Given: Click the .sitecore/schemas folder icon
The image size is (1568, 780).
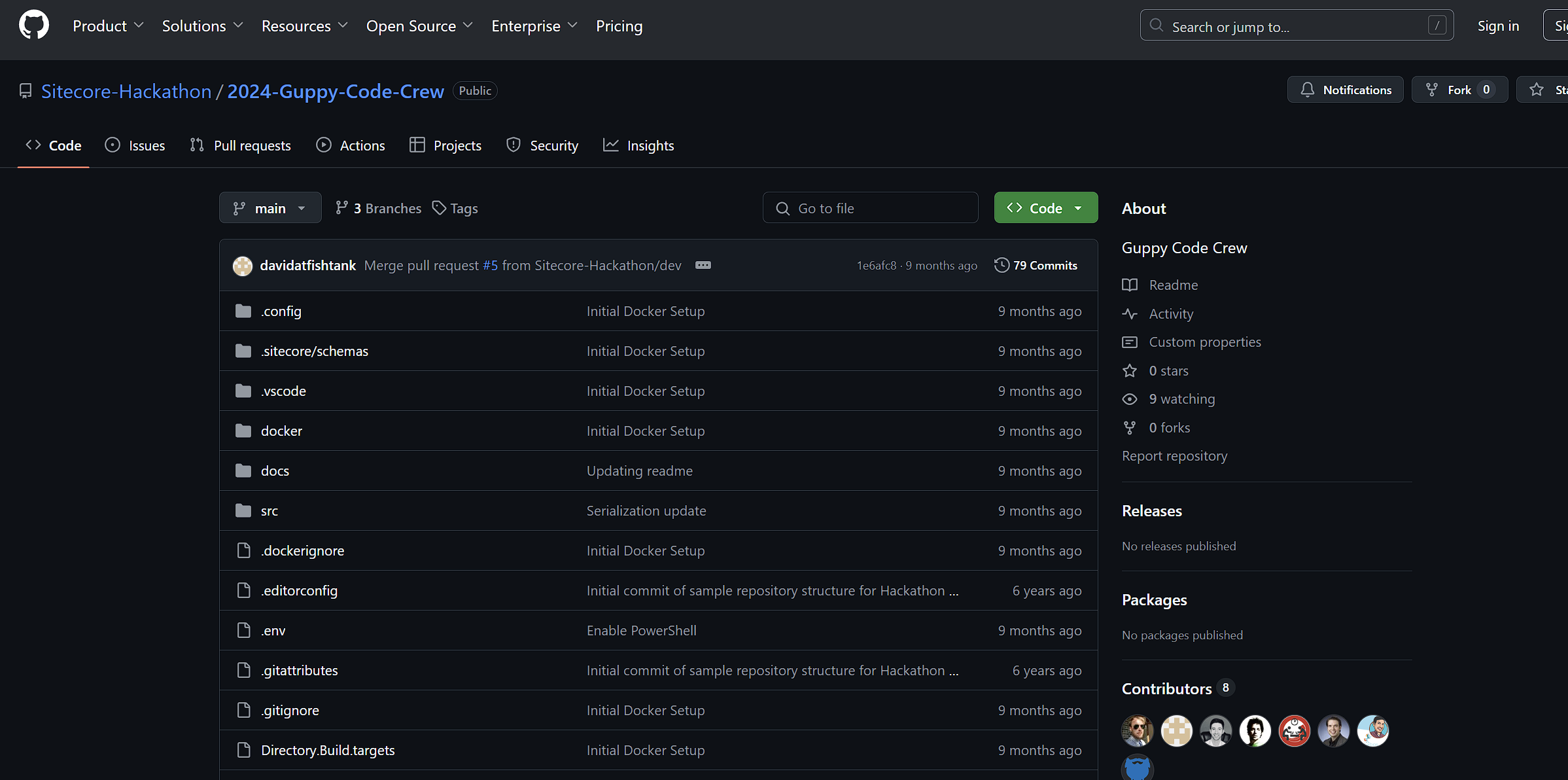Looking at the screenshot, I should (243, 351).
